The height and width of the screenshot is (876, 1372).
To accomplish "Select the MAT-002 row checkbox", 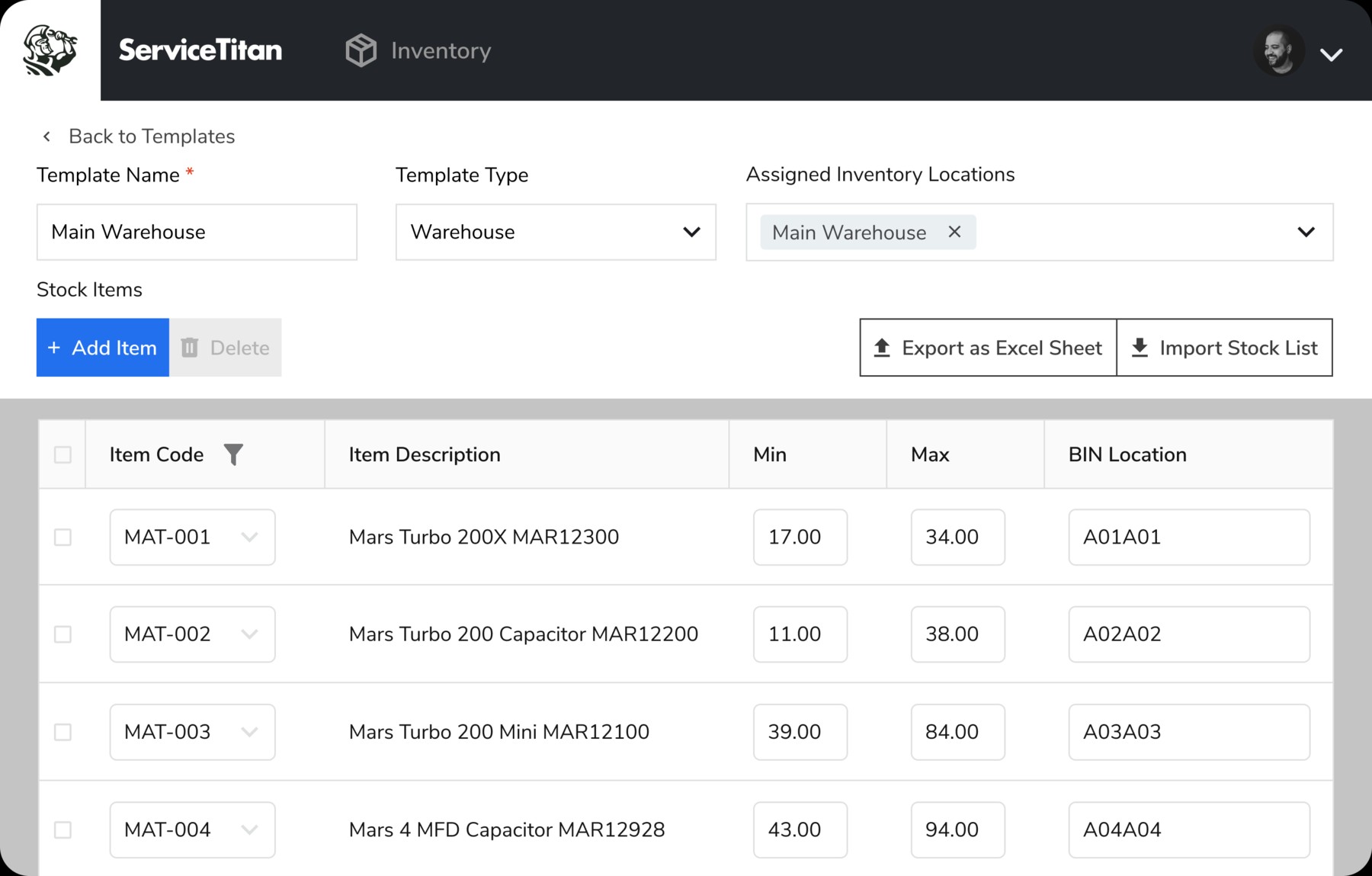I will click(63, 634).
